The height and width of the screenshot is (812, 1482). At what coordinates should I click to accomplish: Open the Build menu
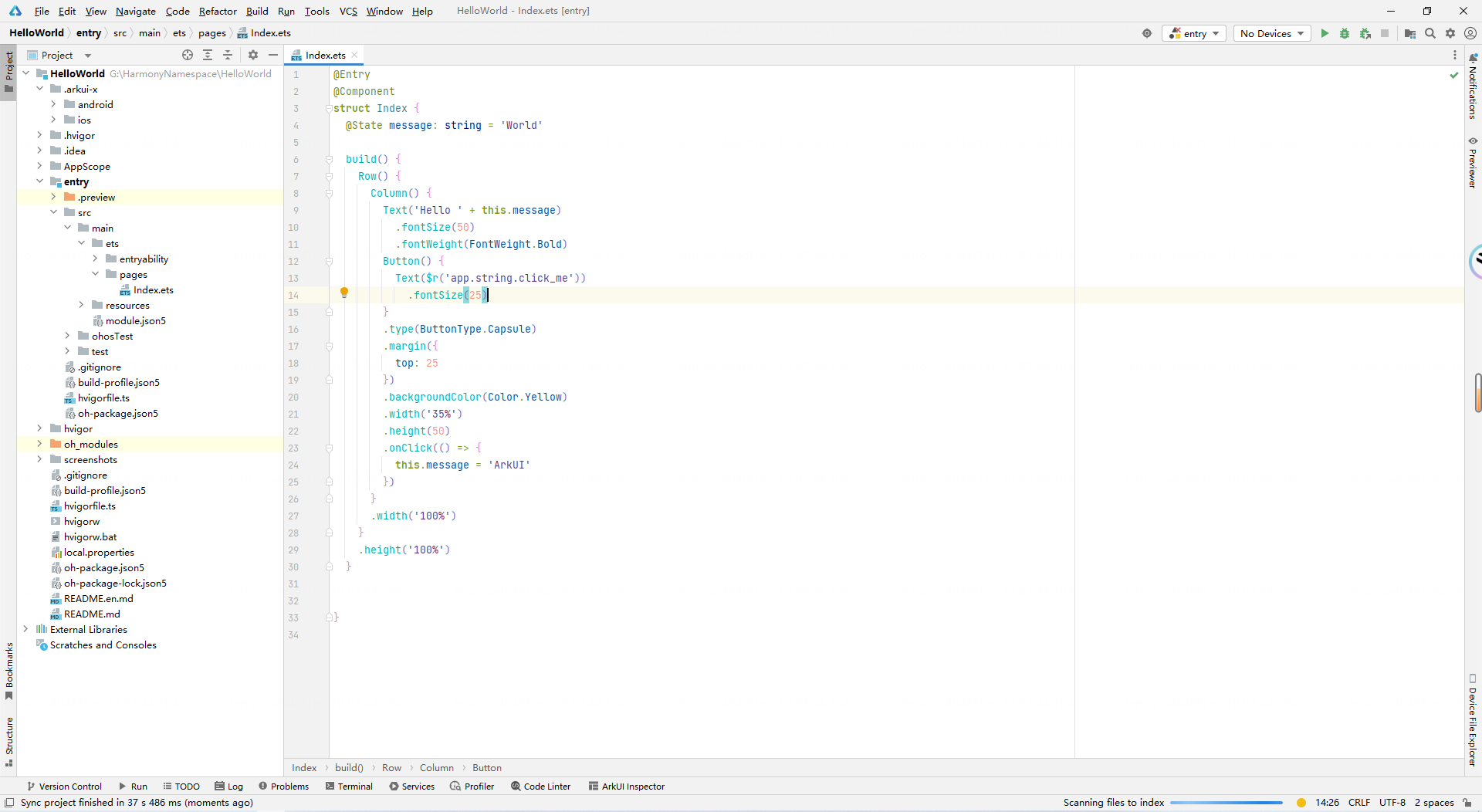click(x=257, y=11)
